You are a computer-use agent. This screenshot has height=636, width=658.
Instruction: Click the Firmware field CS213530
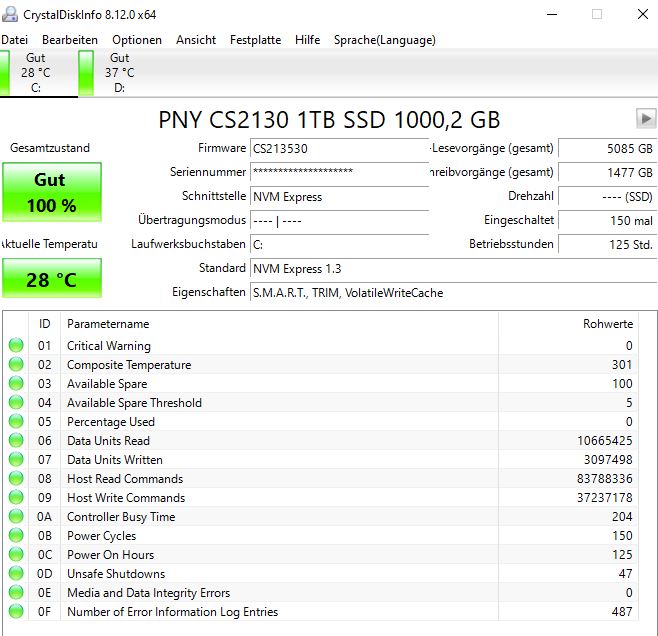click(x=339, y=149)
